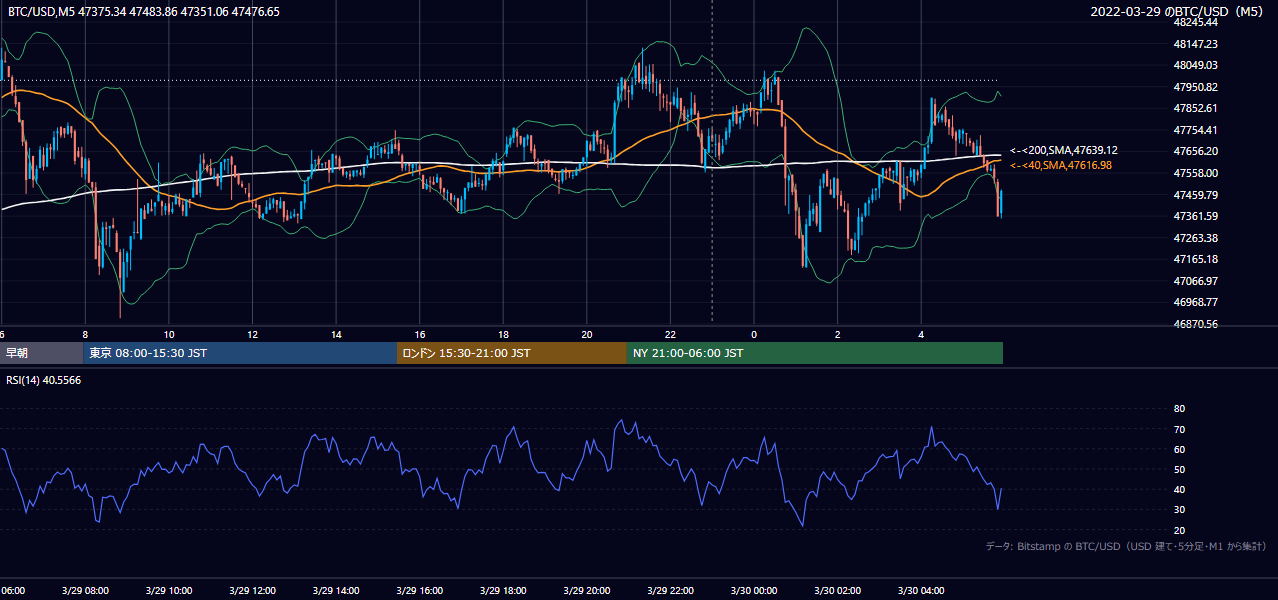
Task: Click RSI axis level 30
Action: point(1179,509)
